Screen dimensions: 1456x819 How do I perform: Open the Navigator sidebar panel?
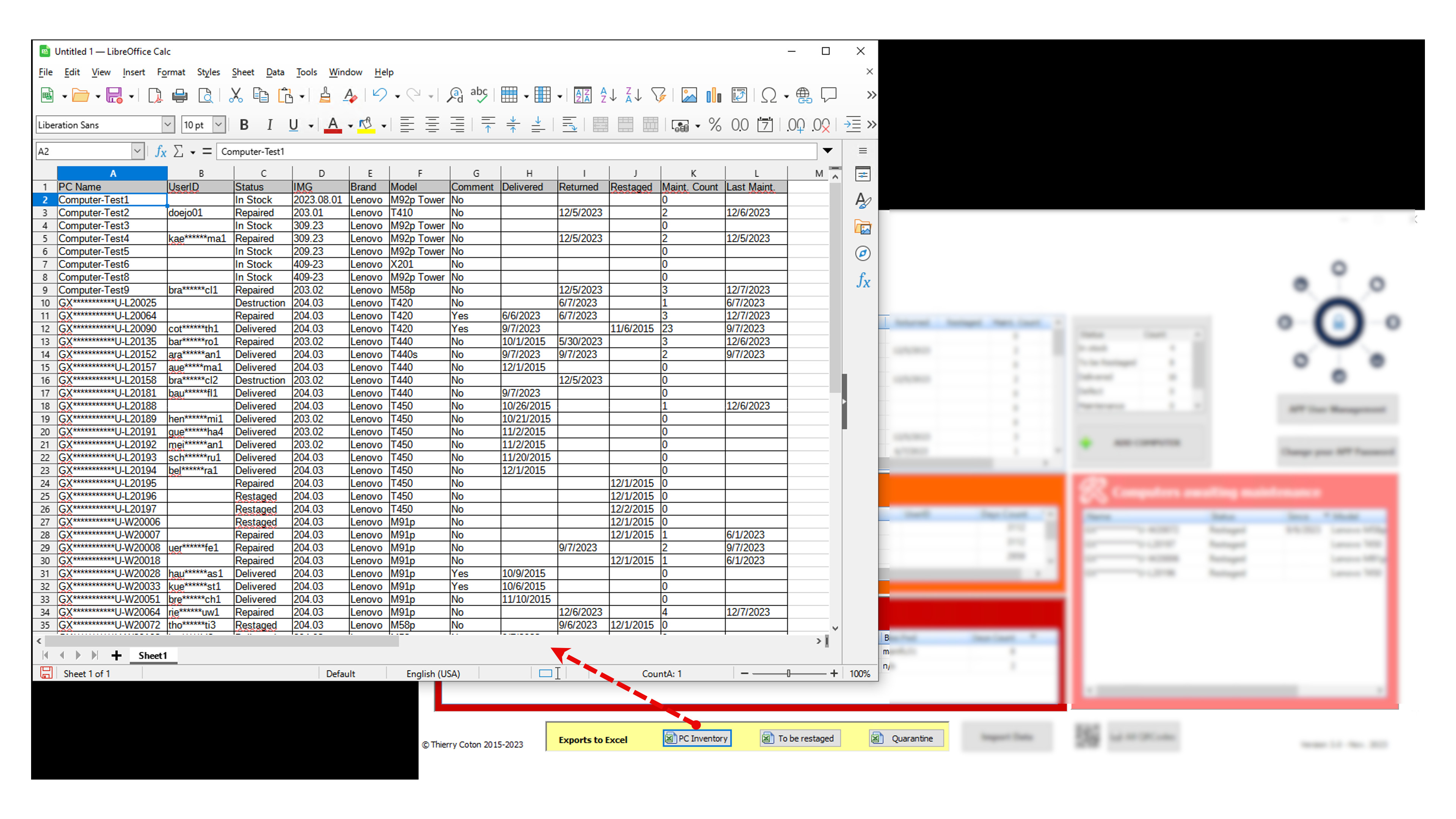(x=863, y=254)
